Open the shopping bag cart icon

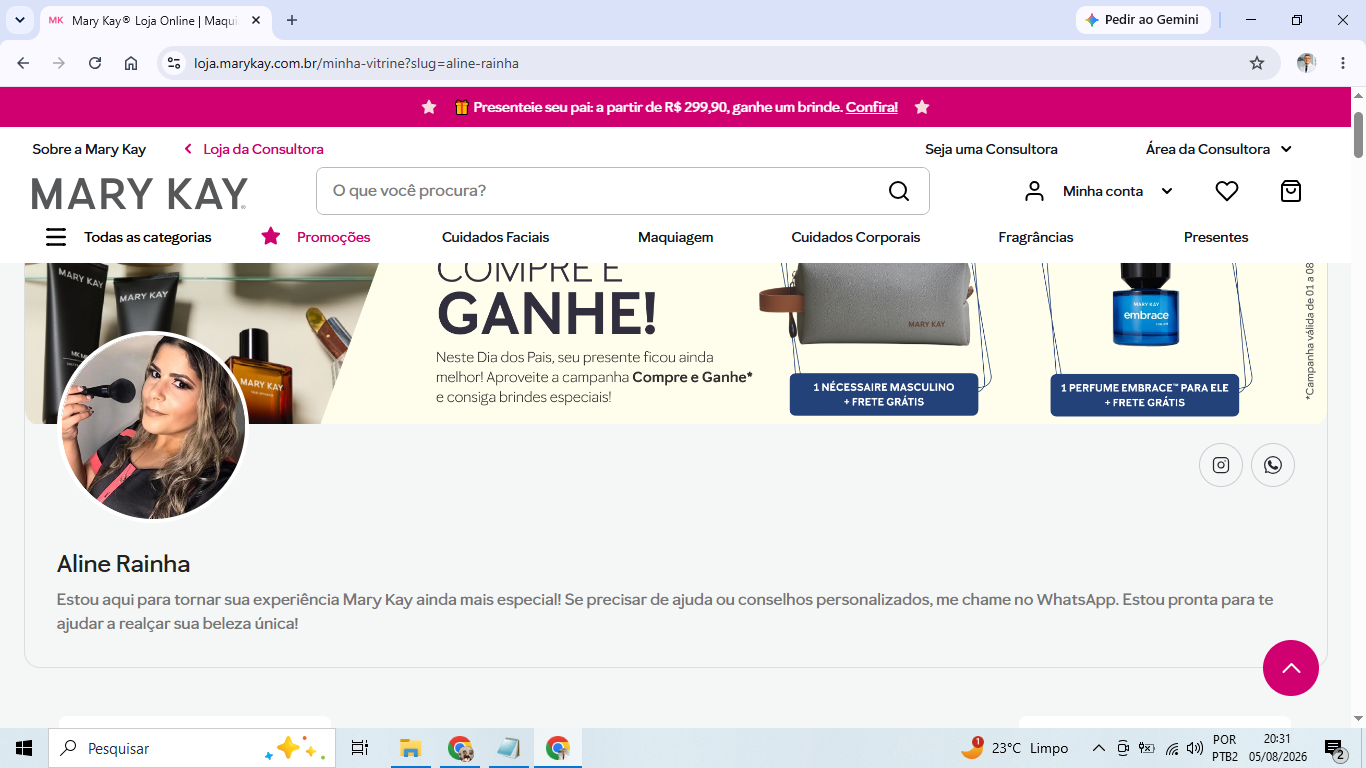(1291, 191)
